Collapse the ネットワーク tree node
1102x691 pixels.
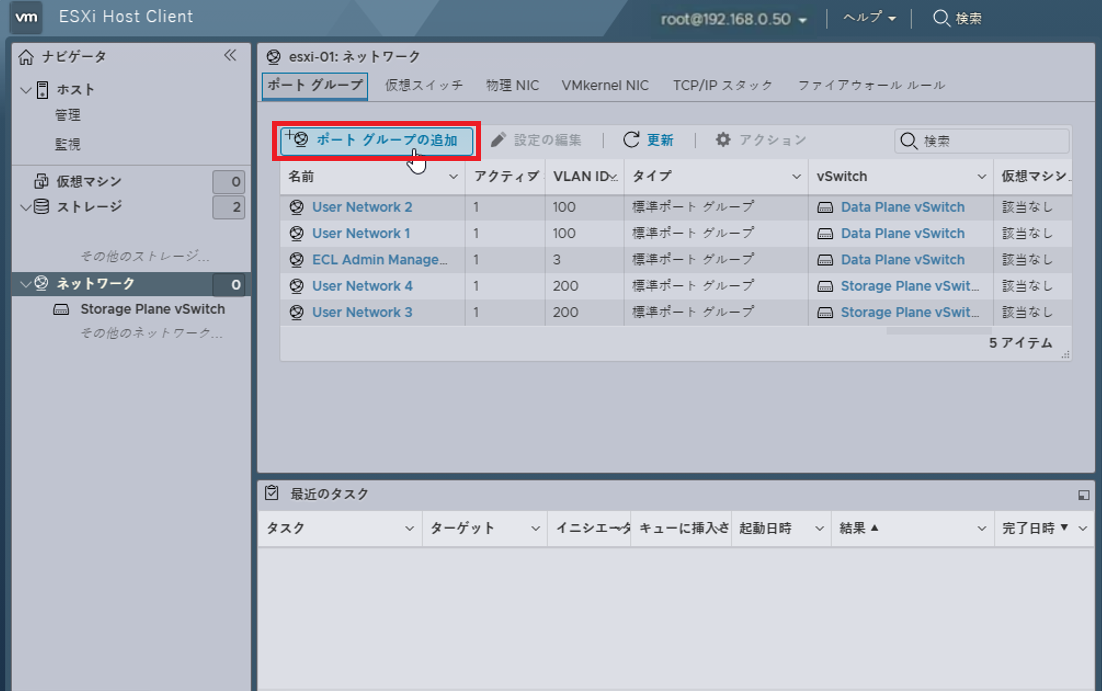[25, 284]
